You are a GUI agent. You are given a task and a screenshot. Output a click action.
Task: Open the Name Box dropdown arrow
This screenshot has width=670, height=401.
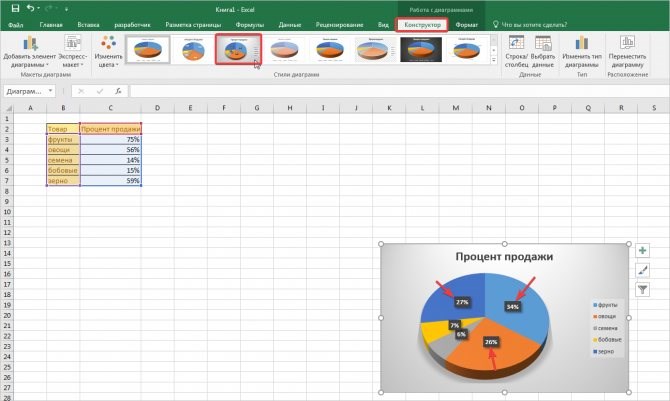point(50,91)
